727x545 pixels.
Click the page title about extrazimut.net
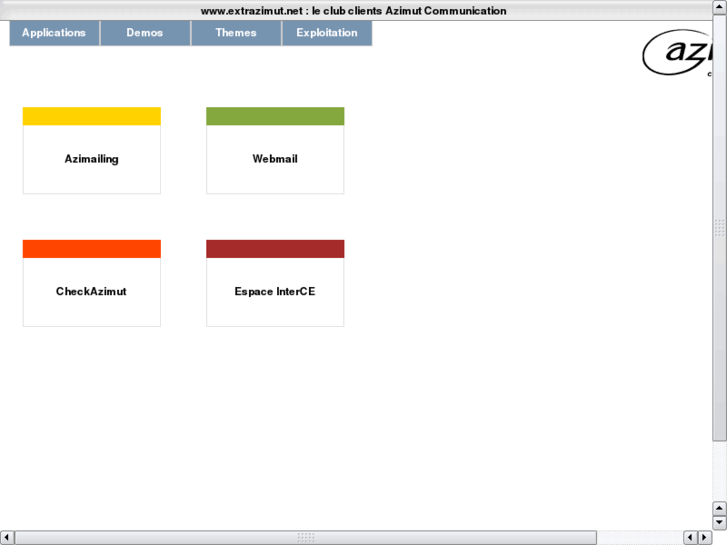tap(353, 11)
